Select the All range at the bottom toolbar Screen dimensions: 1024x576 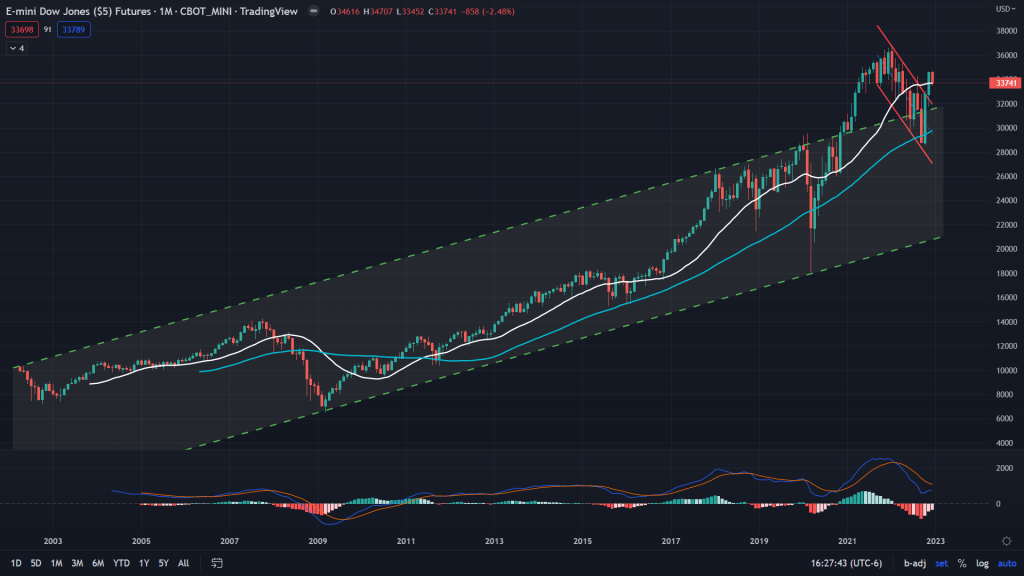[183, 563]
